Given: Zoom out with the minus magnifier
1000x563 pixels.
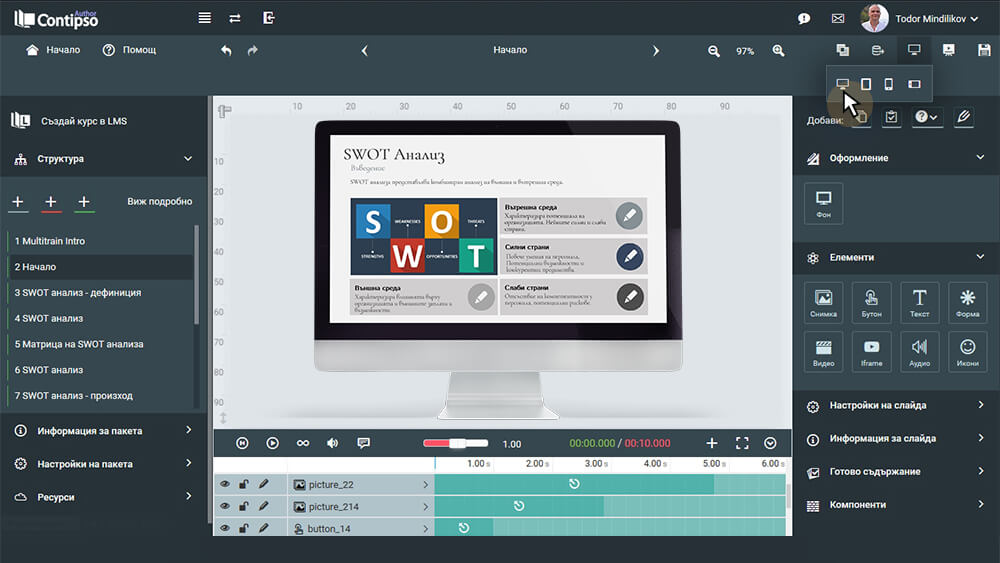Looking at the screenshot, I should (714, 51).
